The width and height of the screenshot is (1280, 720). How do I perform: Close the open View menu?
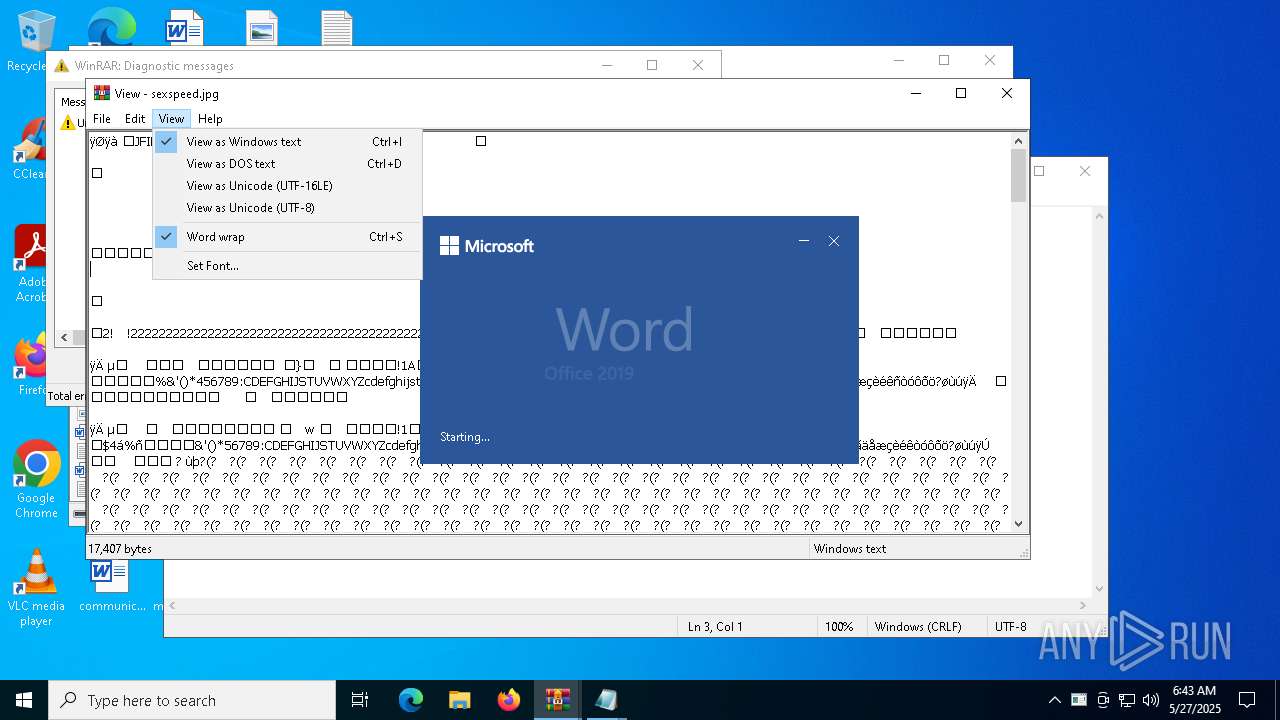(171, 118)
